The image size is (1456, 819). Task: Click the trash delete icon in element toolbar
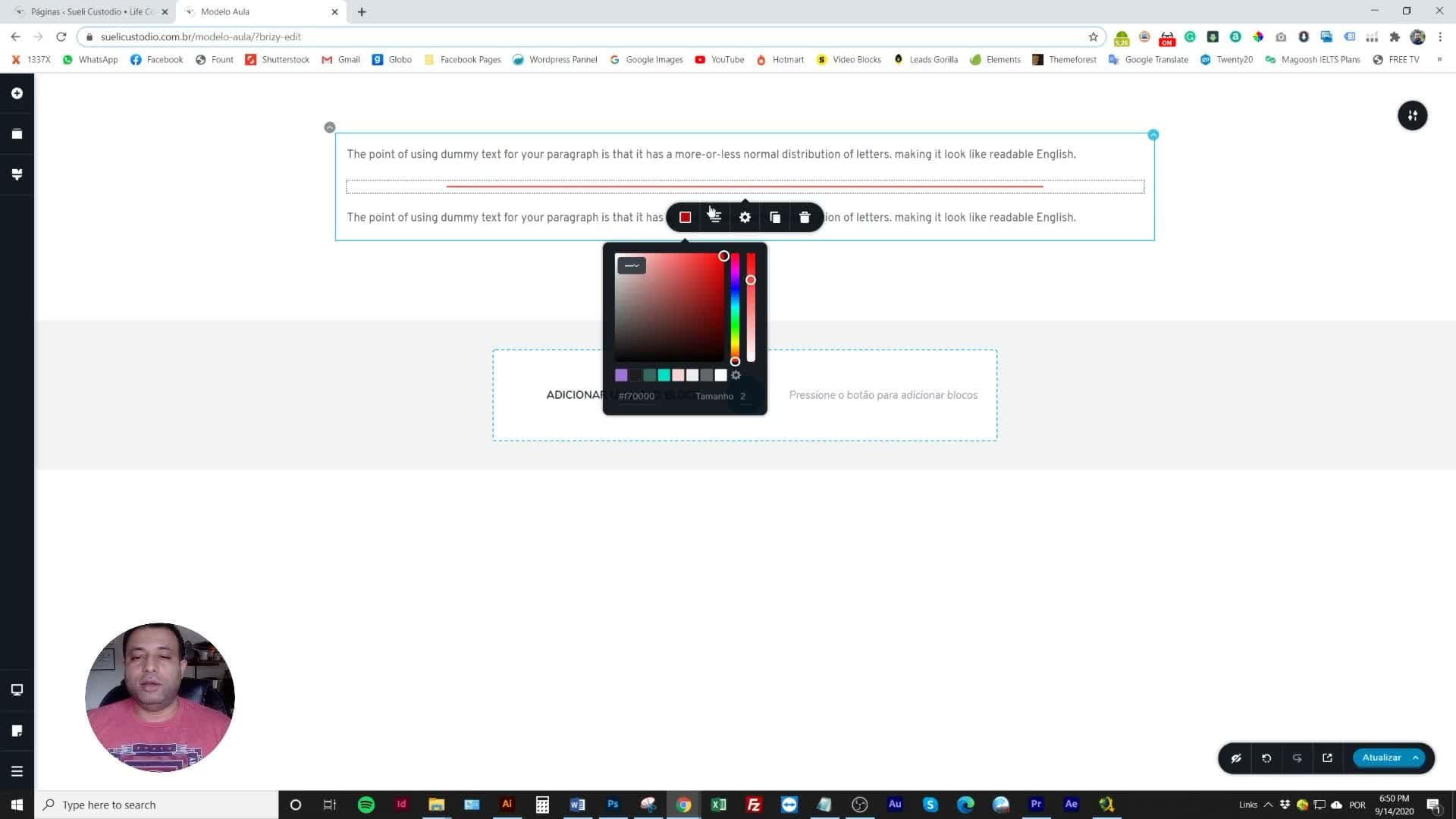coord(805,218)
